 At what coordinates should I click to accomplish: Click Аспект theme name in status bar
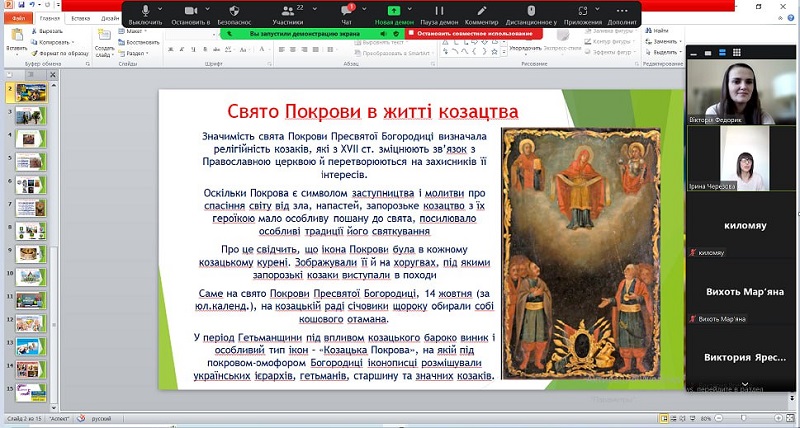coord(60,419)
